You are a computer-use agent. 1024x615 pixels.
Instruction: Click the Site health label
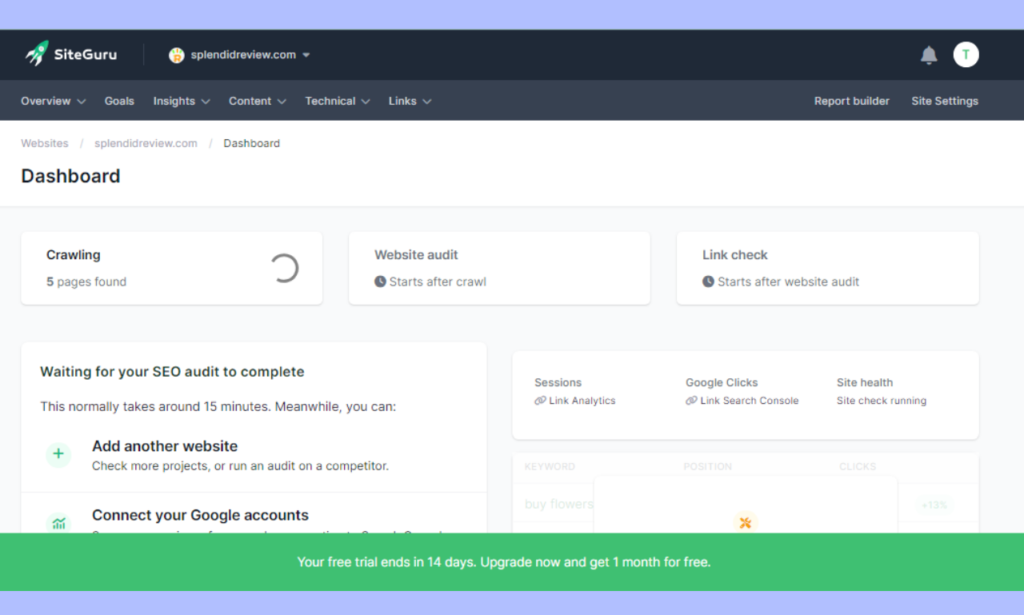click(x=865, y=383)
